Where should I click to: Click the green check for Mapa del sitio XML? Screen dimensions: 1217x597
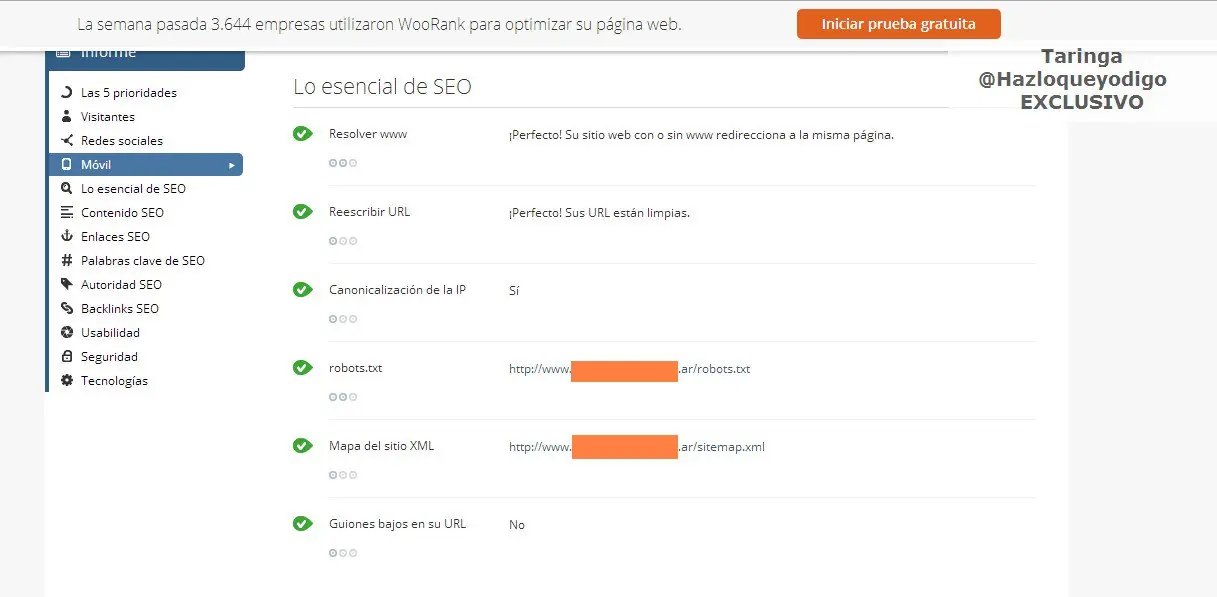(302, 446)
